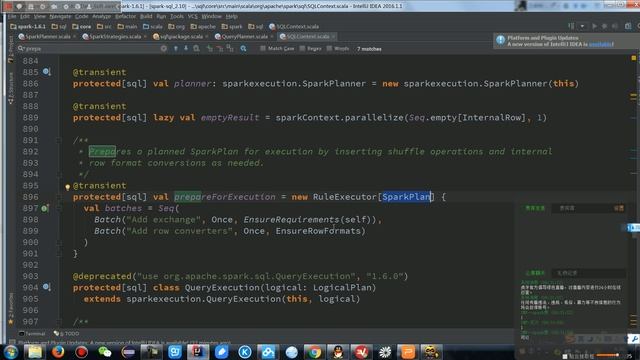
Task: Open IntelliJ IDEA taskbar icon
Action: point(198,352)
